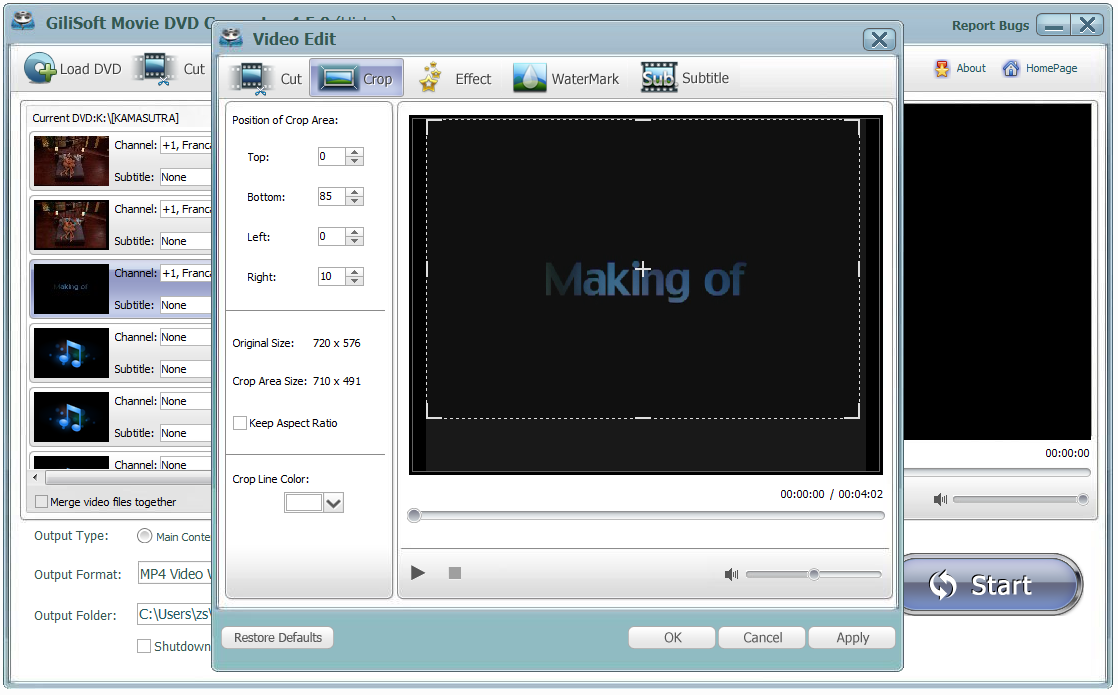Screen dimensions: 1118x695
Task: Toggle the Shutdown option
Action: pyautogui.click(x=145, y=646)
